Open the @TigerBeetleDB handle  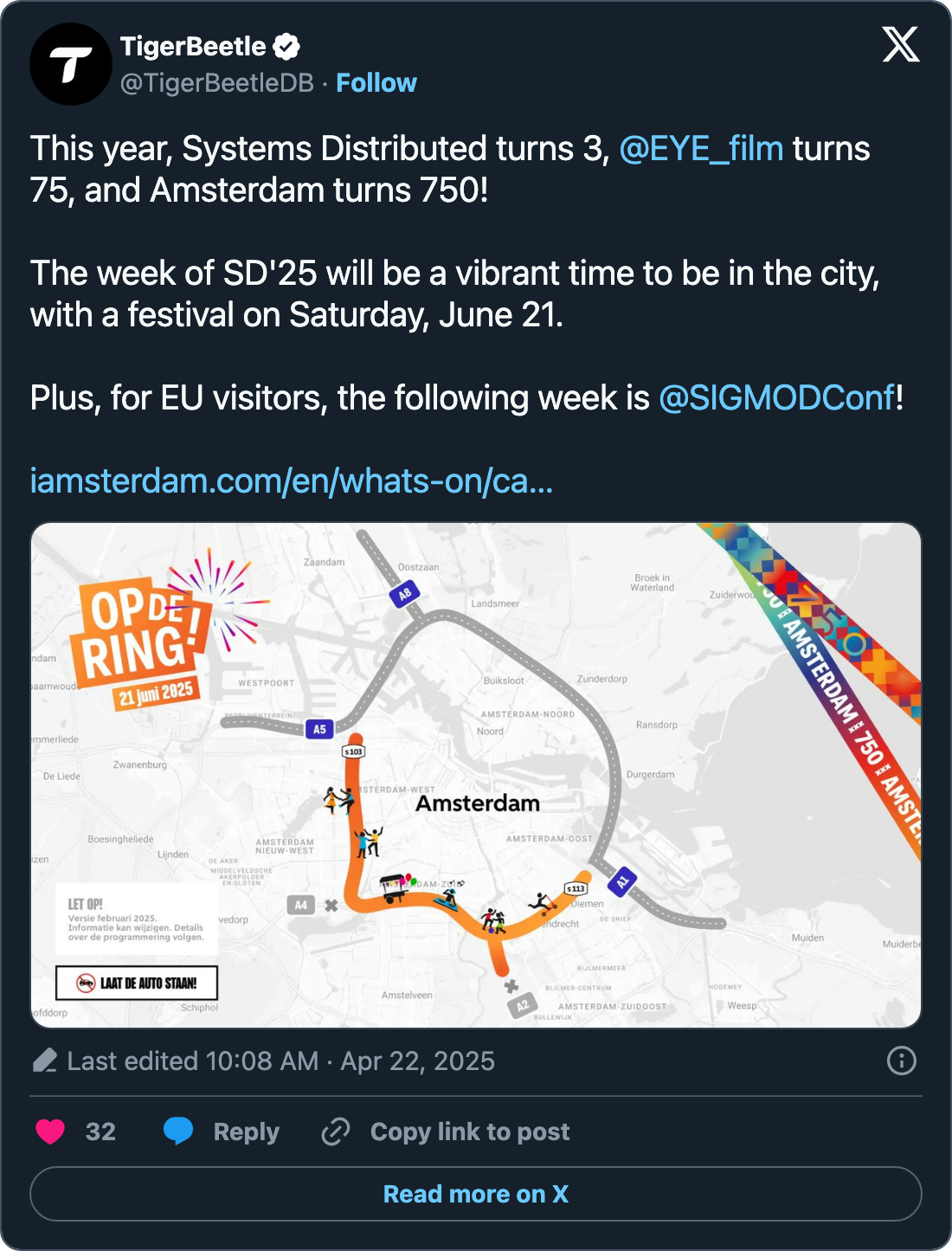(216, 83)
